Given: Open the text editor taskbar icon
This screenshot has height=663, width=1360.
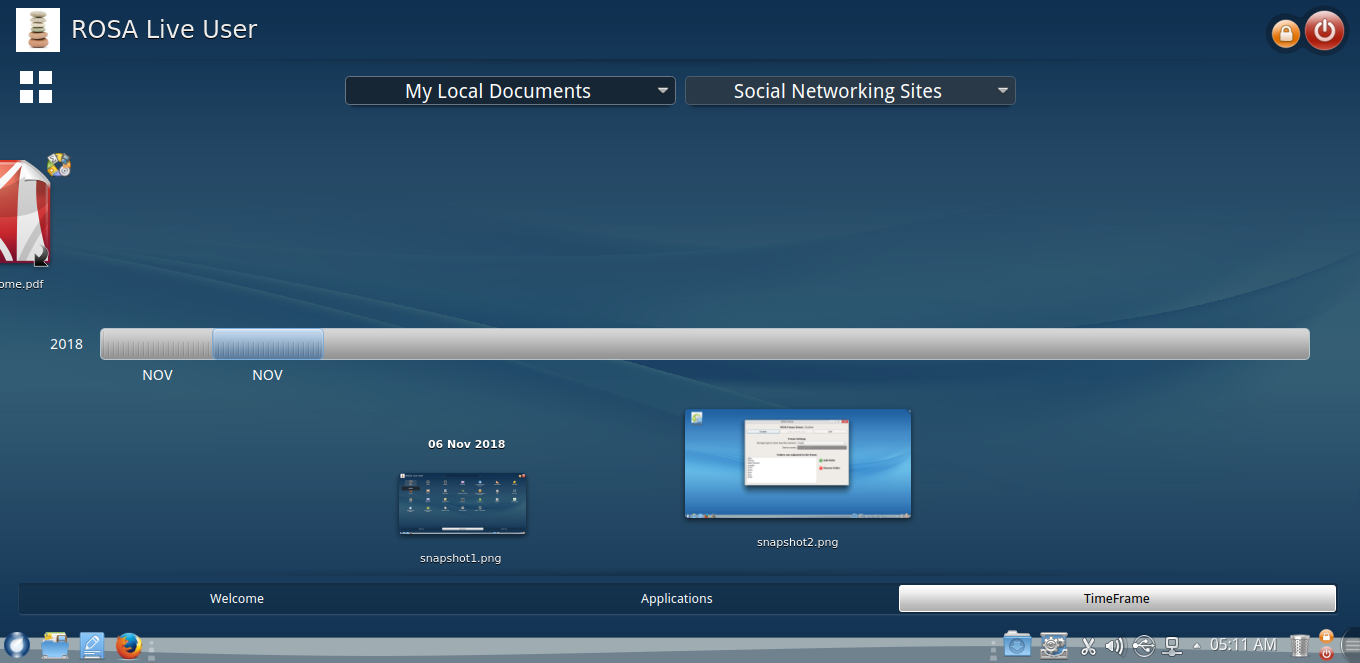Looking at the screenshot, I should tap(92, 646).
